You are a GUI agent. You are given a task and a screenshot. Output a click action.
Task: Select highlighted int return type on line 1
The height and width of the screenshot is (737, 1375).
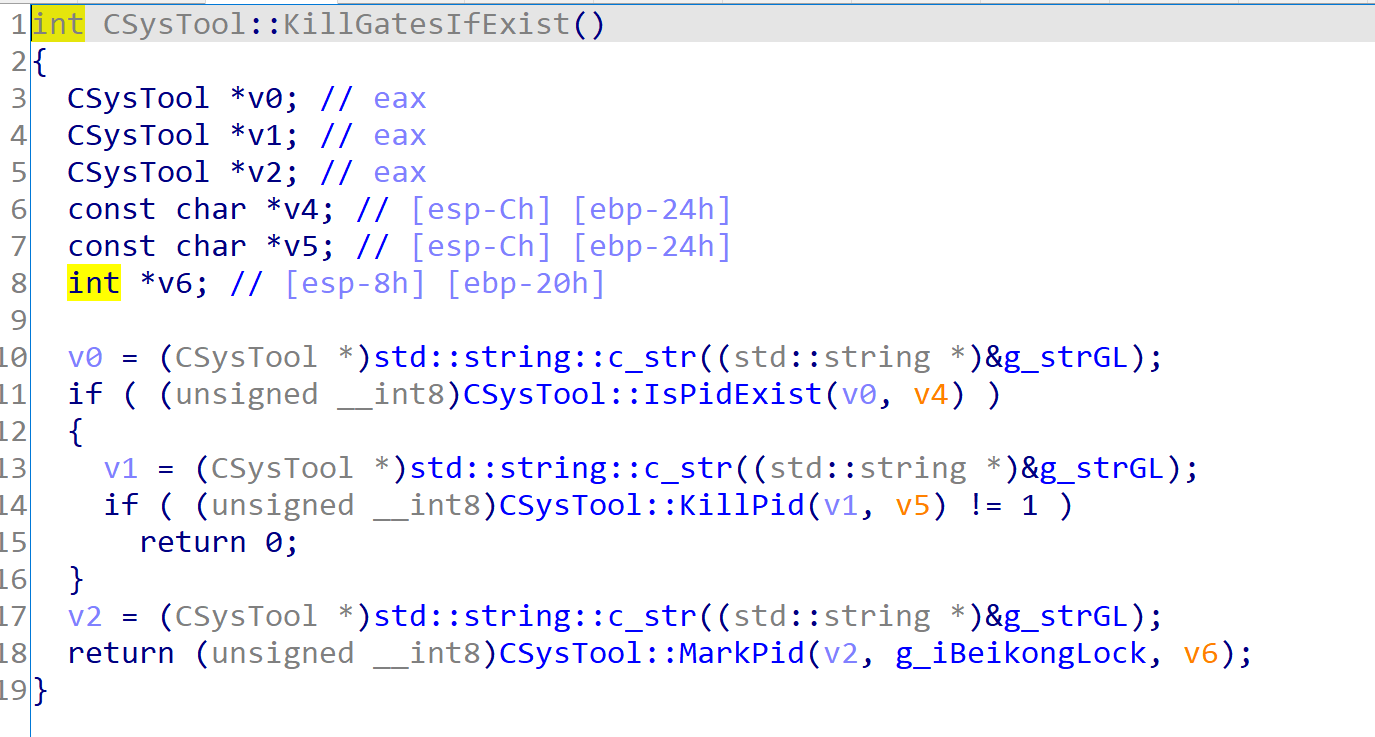pos(59,24)
